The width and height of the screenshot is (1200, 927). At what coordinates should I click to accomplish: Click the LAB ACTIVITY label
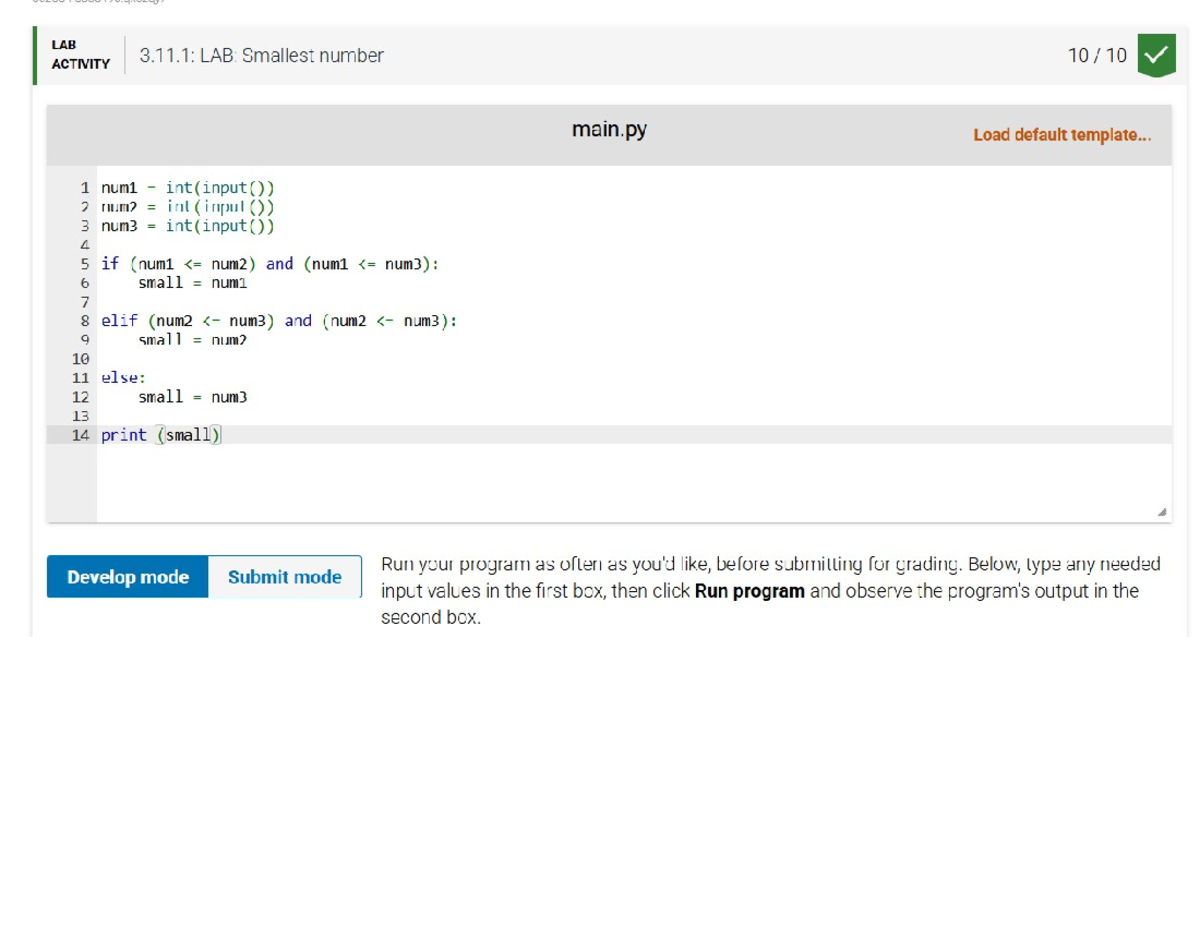coord(81,55)
